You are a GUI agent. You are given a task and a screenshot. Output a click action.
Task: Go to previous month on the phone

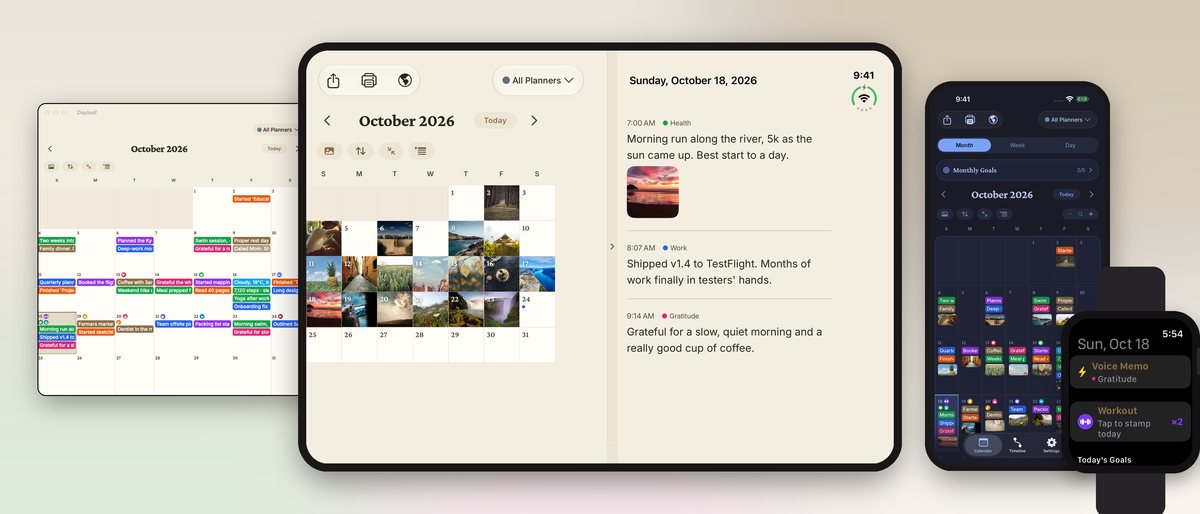click(x=944, y=195)
